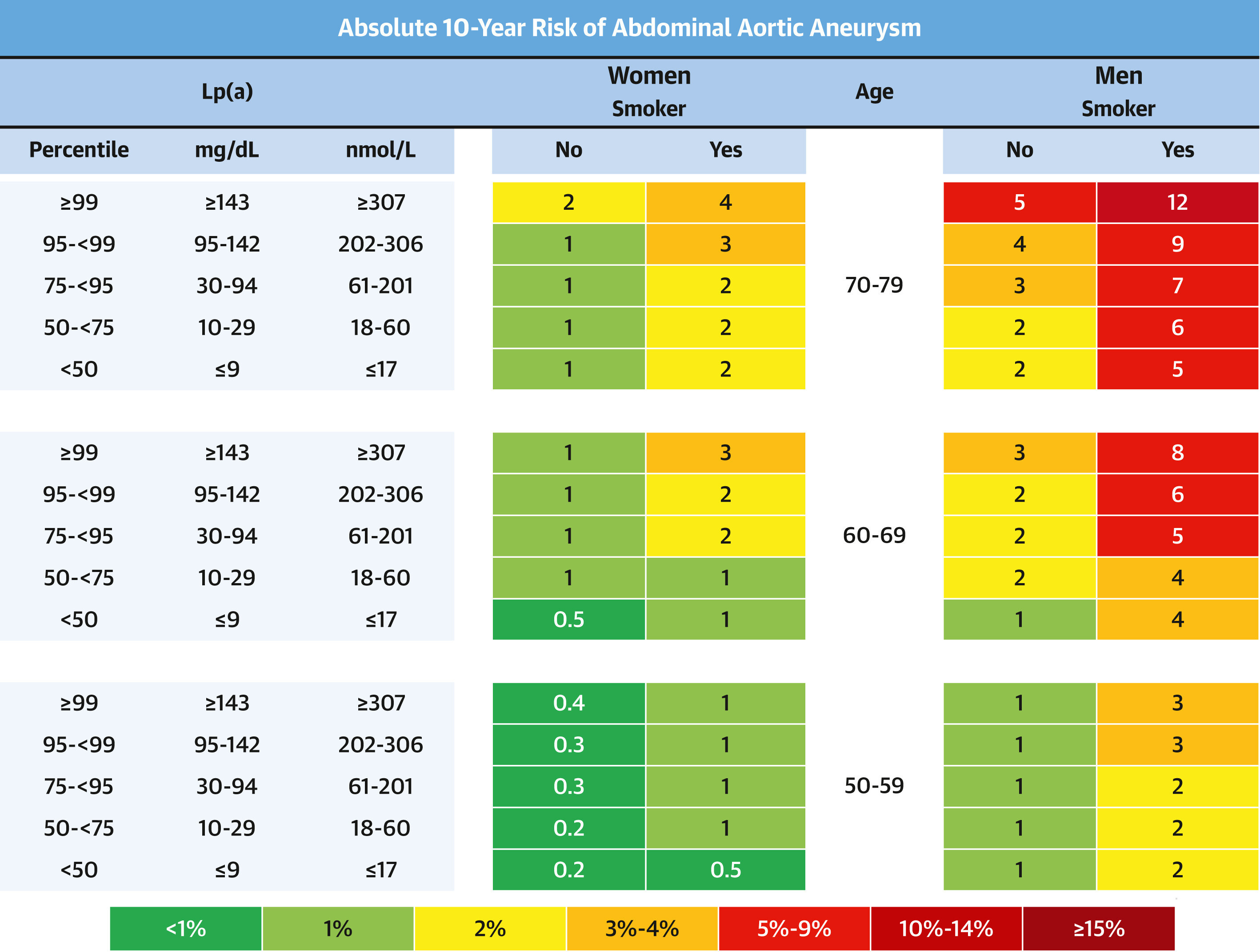The height and width of the screenshot is (952, 1260).
Task: Click the '≥307' nmol/L value in the 70-79 group
Action: pos(381,202)
